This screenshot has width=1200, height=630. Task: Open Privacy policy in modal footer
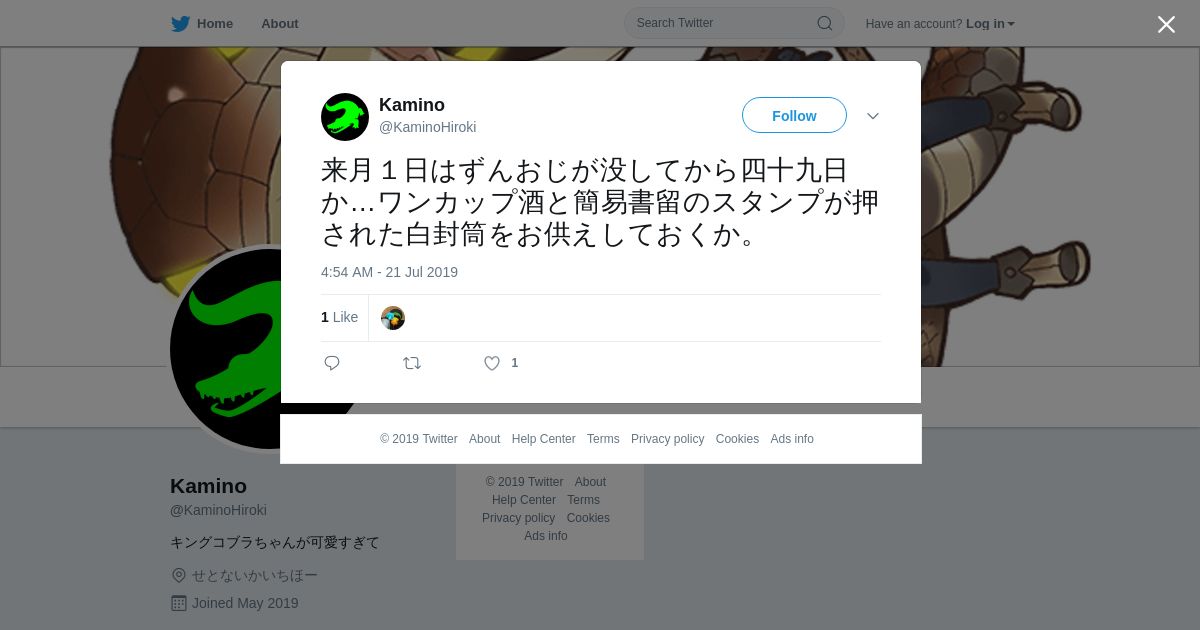tap(667, 439)
